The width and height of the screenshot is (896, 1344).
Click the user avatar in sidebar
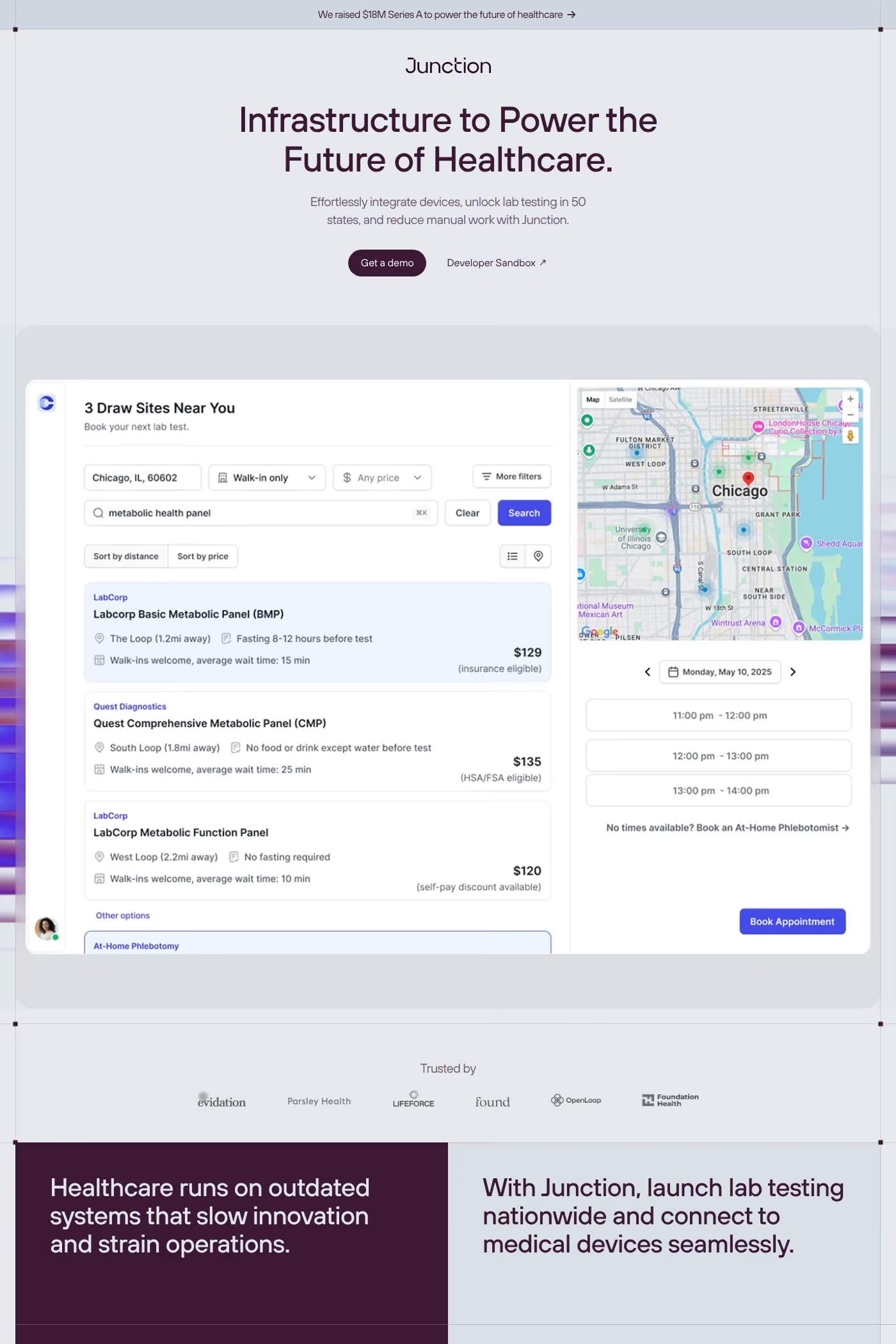(x=46, y=928)
